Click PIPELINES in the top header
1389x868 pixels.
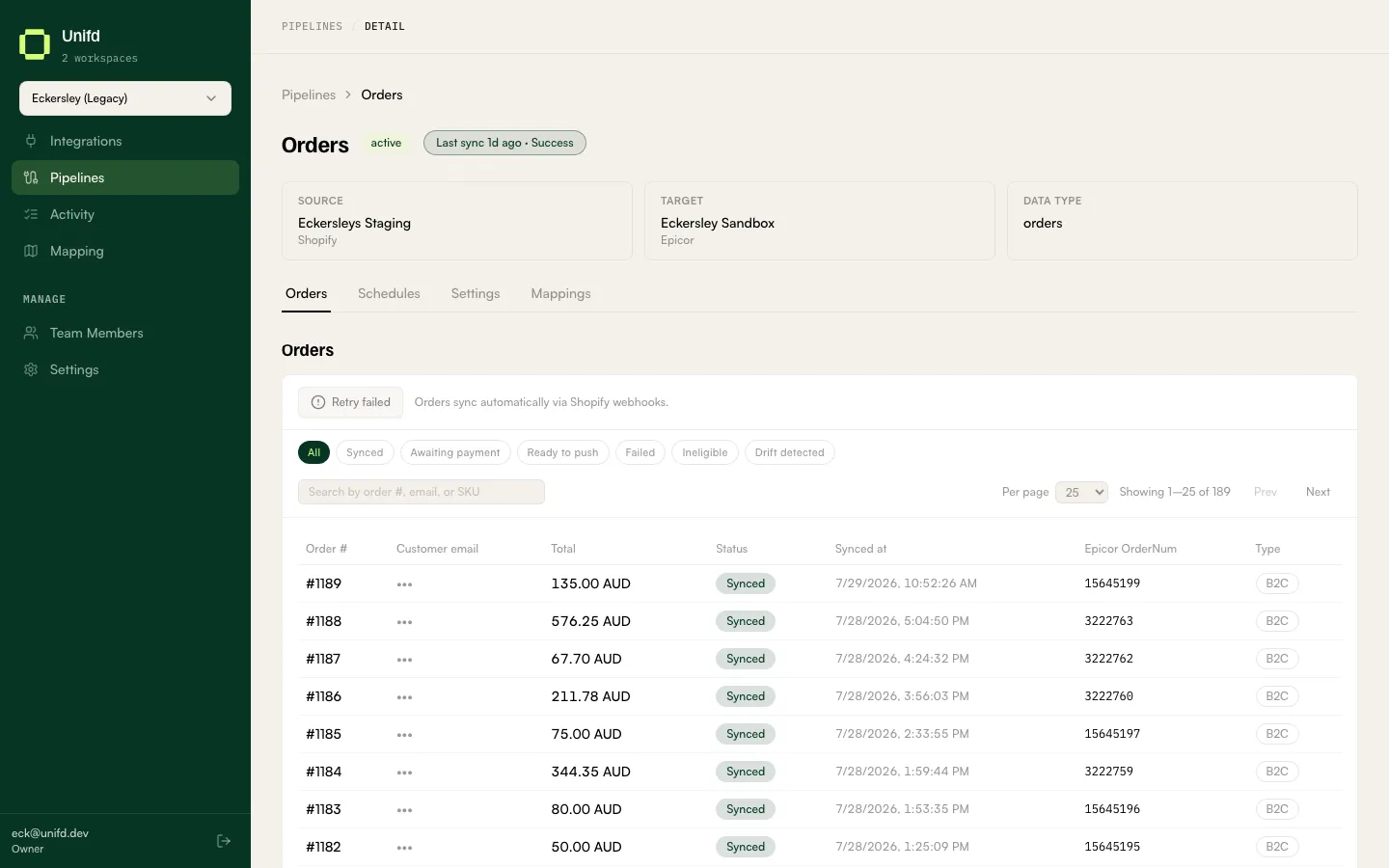tap(312, 27)
